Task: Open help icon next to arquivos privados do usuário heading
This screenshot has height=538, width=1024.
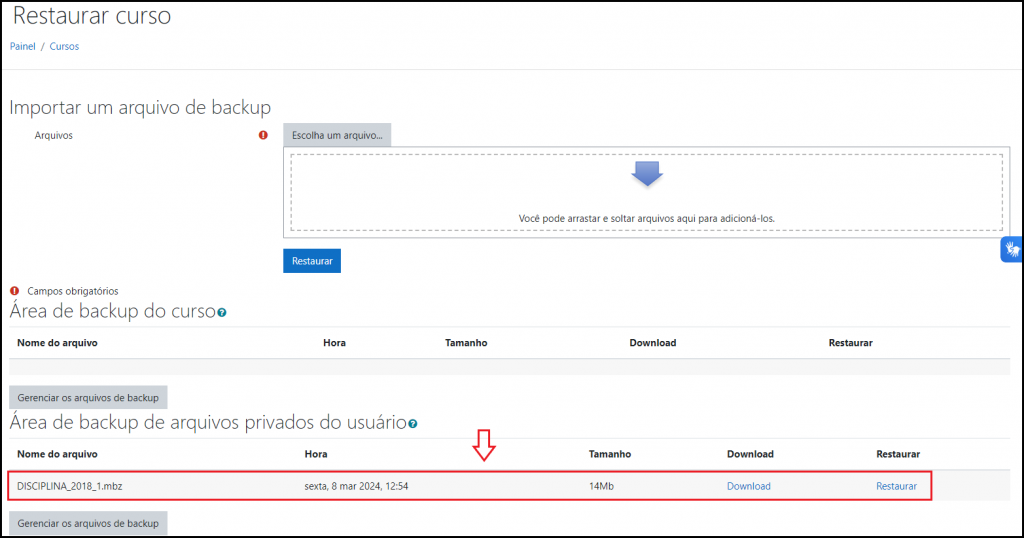Action: coord(412,424)
